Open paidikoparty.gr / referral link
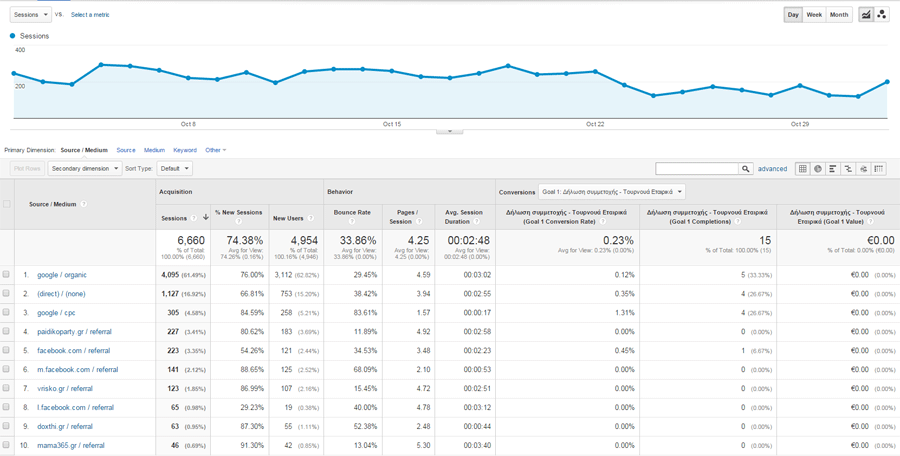Viewport: 900px width, 456px height. [x=74, y=331]
